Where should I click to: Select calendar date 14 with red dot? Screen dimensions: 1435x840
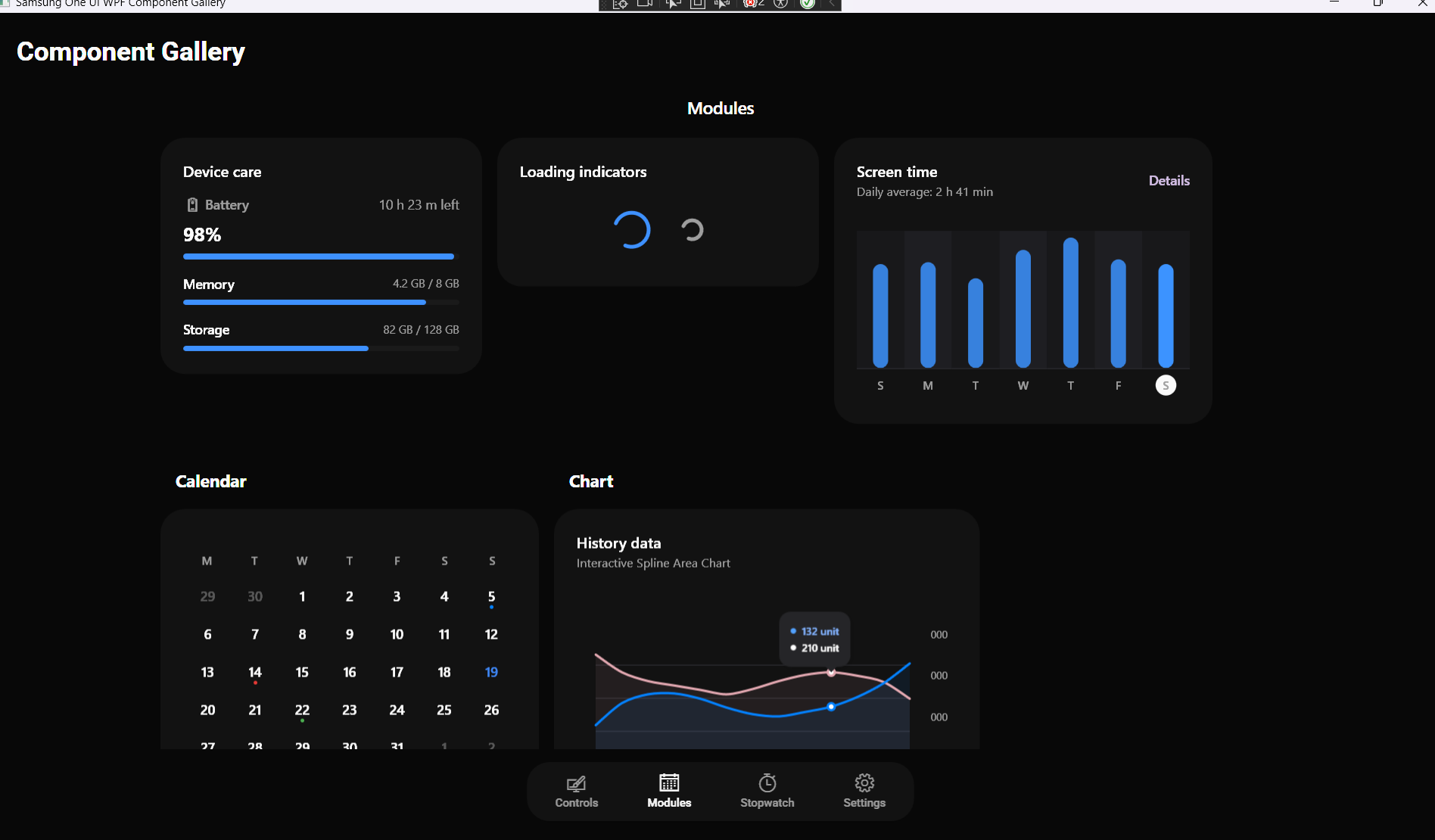click(255, 672)
